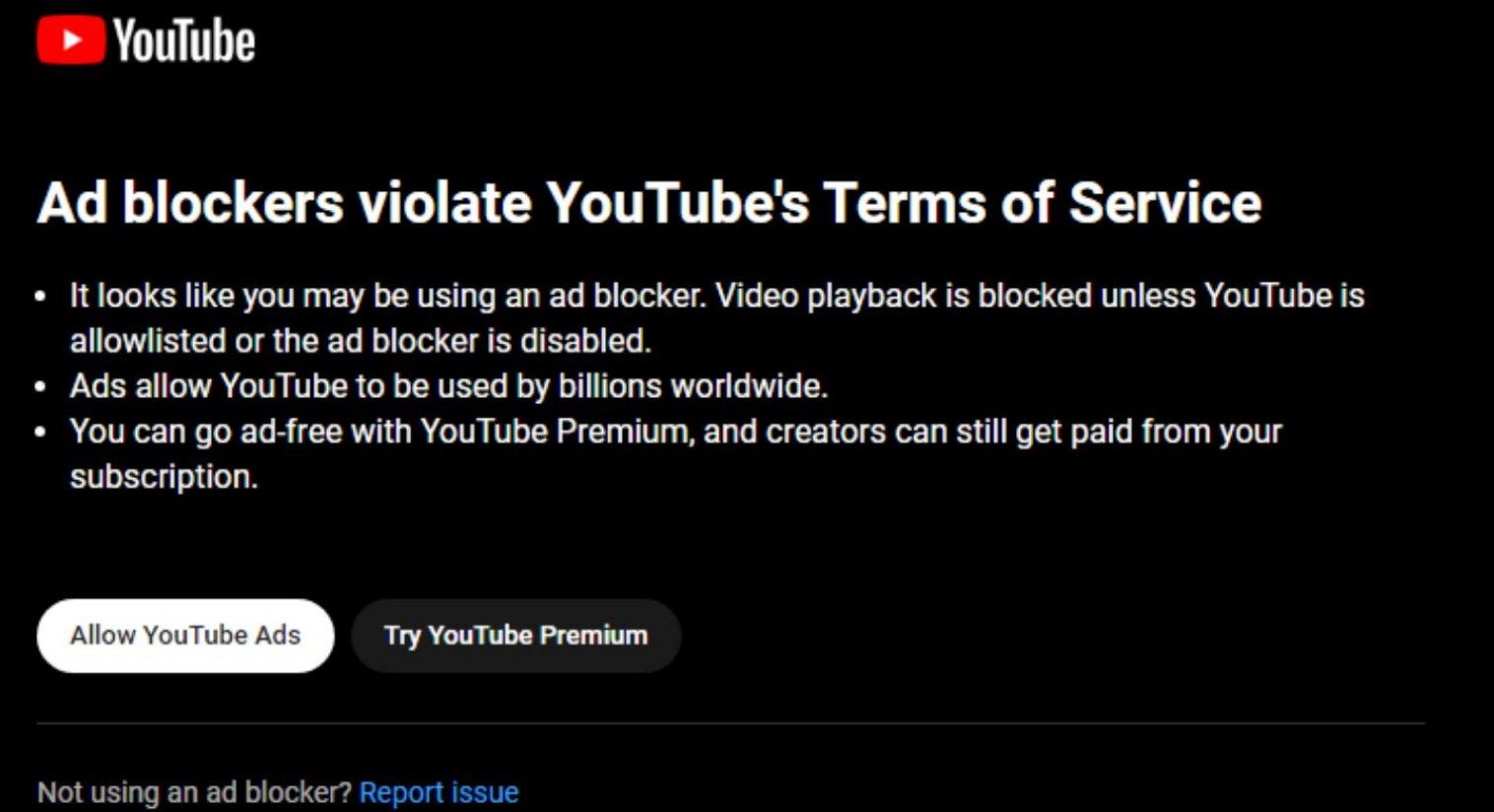The width and height of the screenshot is (1494, 812).
Task: Follow the Report issue link
Action: click(439, 792)
